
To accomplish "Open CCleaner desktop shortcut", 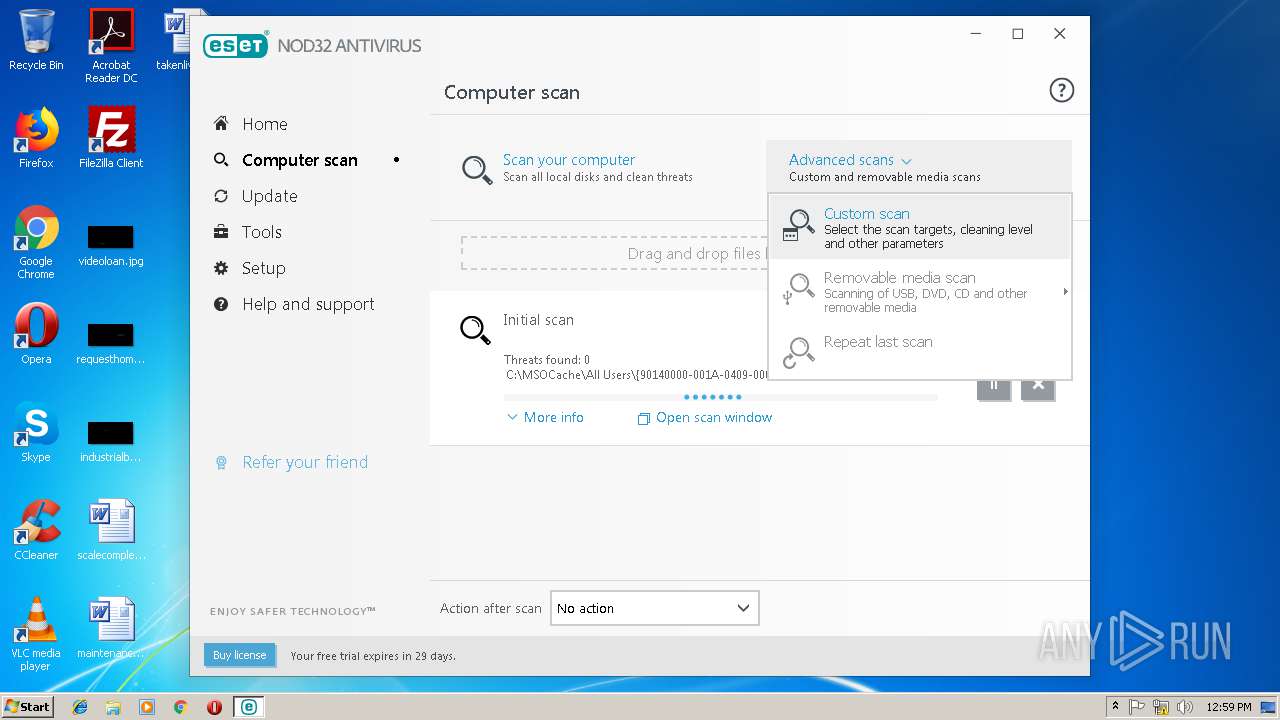I will [36, 530].
